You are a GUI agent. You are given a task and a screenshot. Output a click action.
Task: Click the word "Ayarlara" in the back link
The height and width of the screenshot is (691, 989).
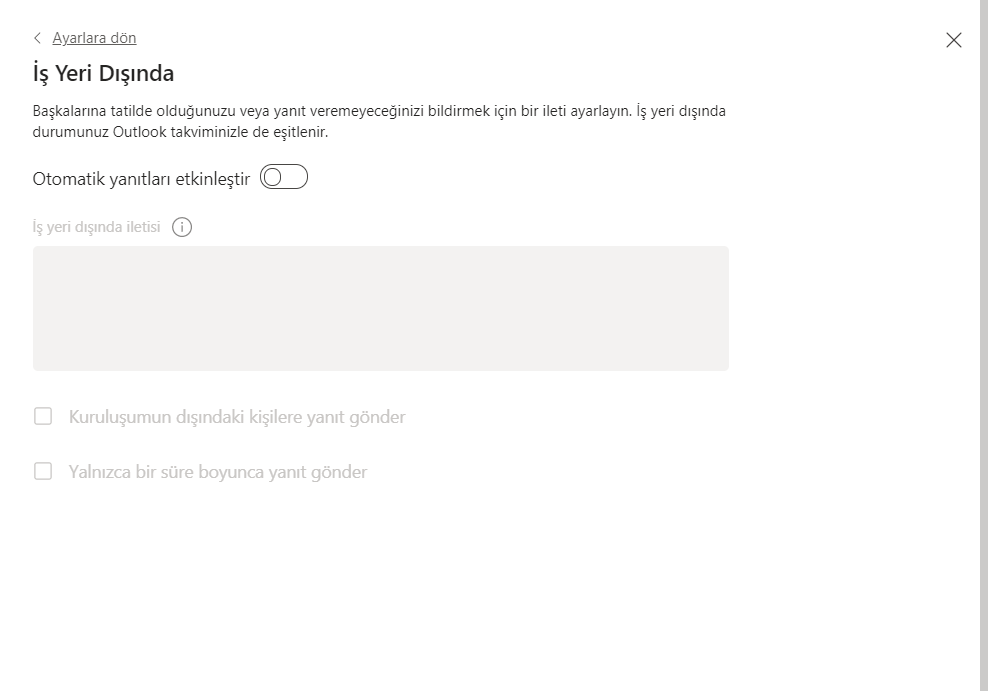pos(78,38)
